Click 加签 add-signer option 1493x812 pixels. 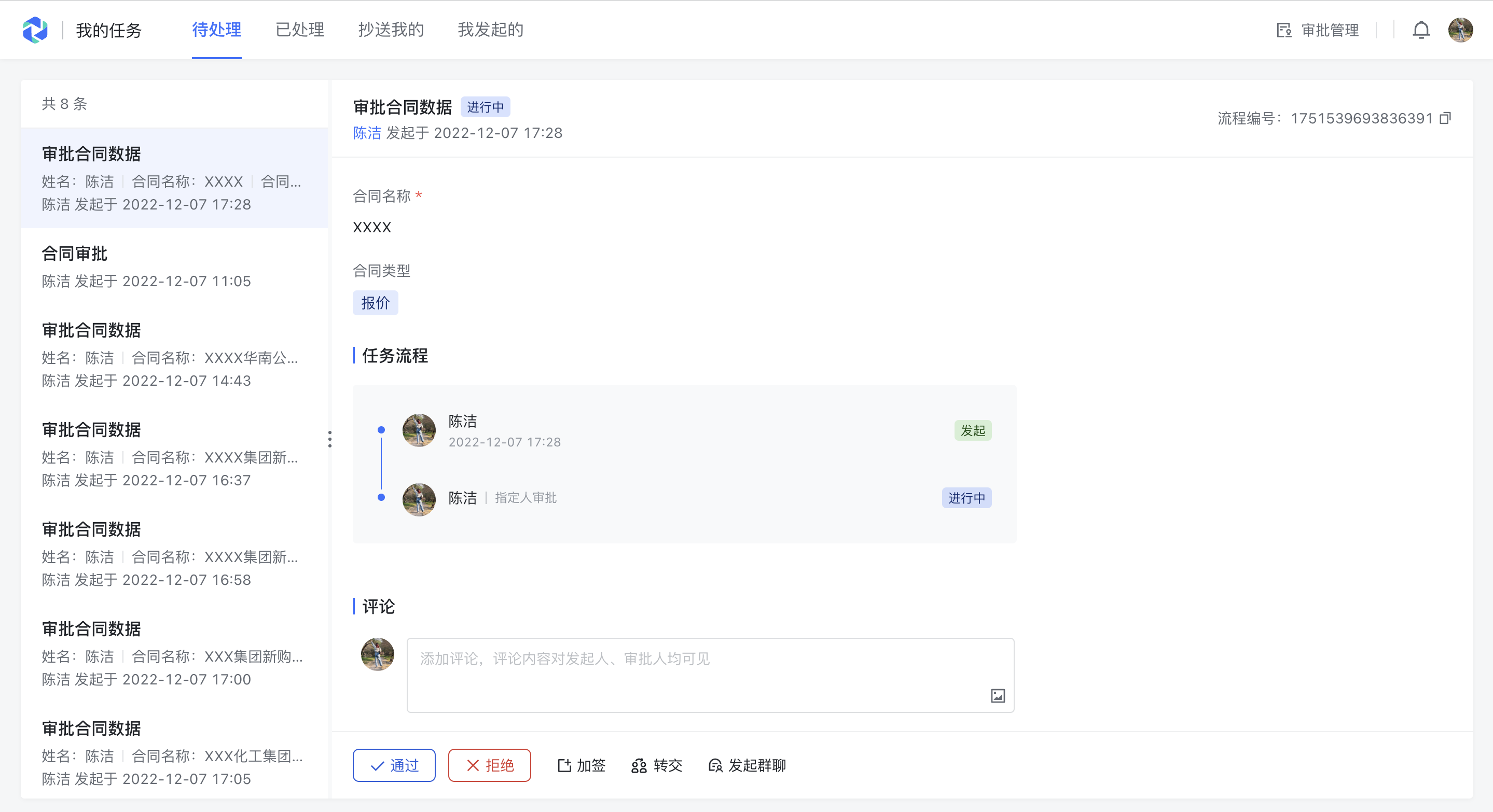582,766
